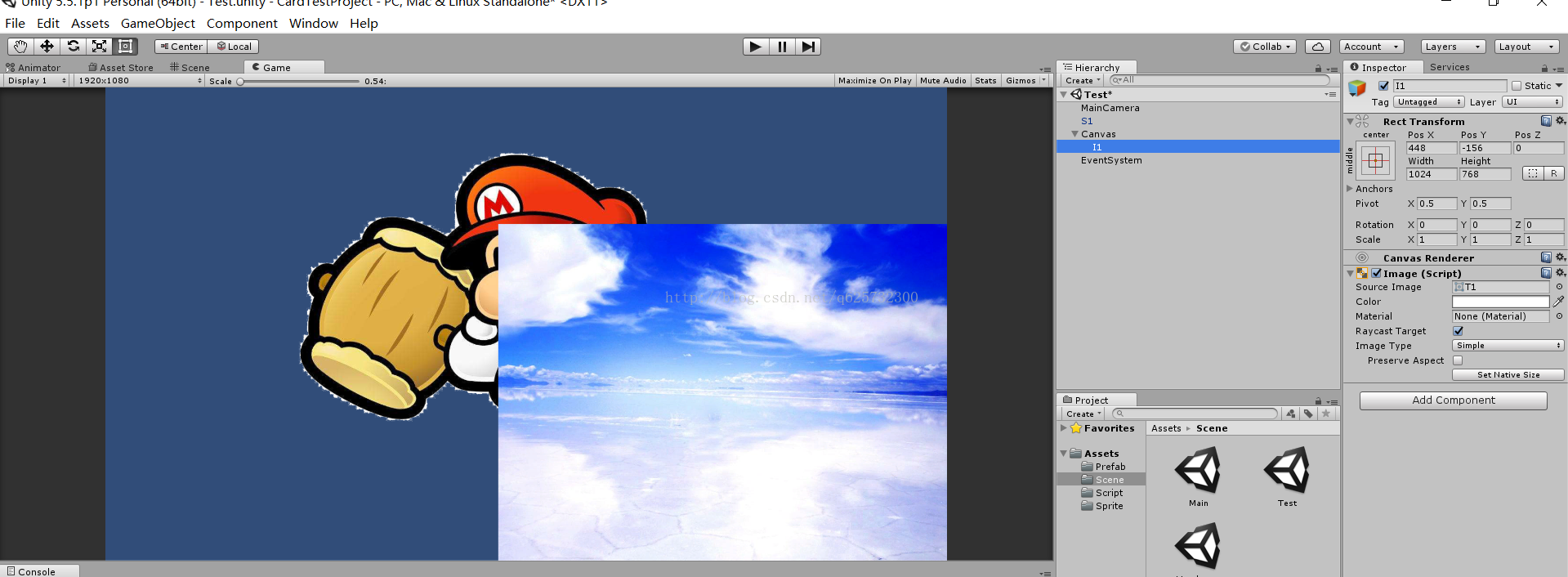Pick color with the eyedropper
1568x577 pixels.
[x=1558, y=302]
